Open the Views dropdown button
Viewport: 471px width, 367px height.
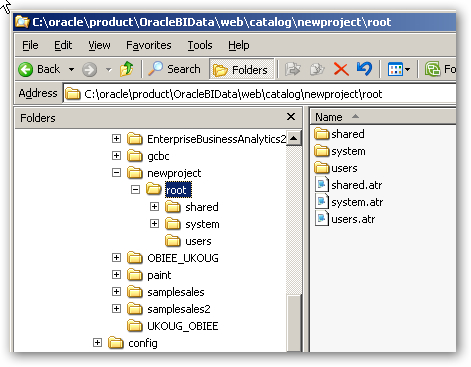point(399,69)
